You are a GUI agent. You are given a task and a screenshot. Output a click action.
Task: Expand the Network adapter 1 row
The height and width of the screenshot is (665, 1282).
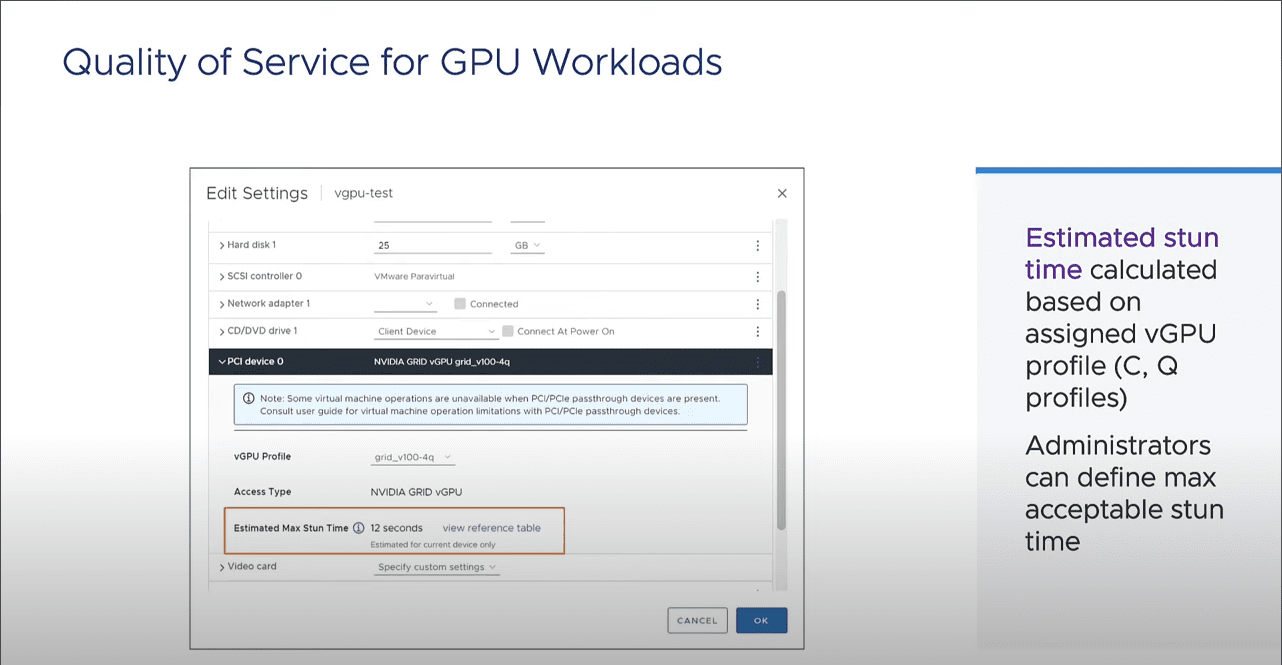tap(222, 304)
